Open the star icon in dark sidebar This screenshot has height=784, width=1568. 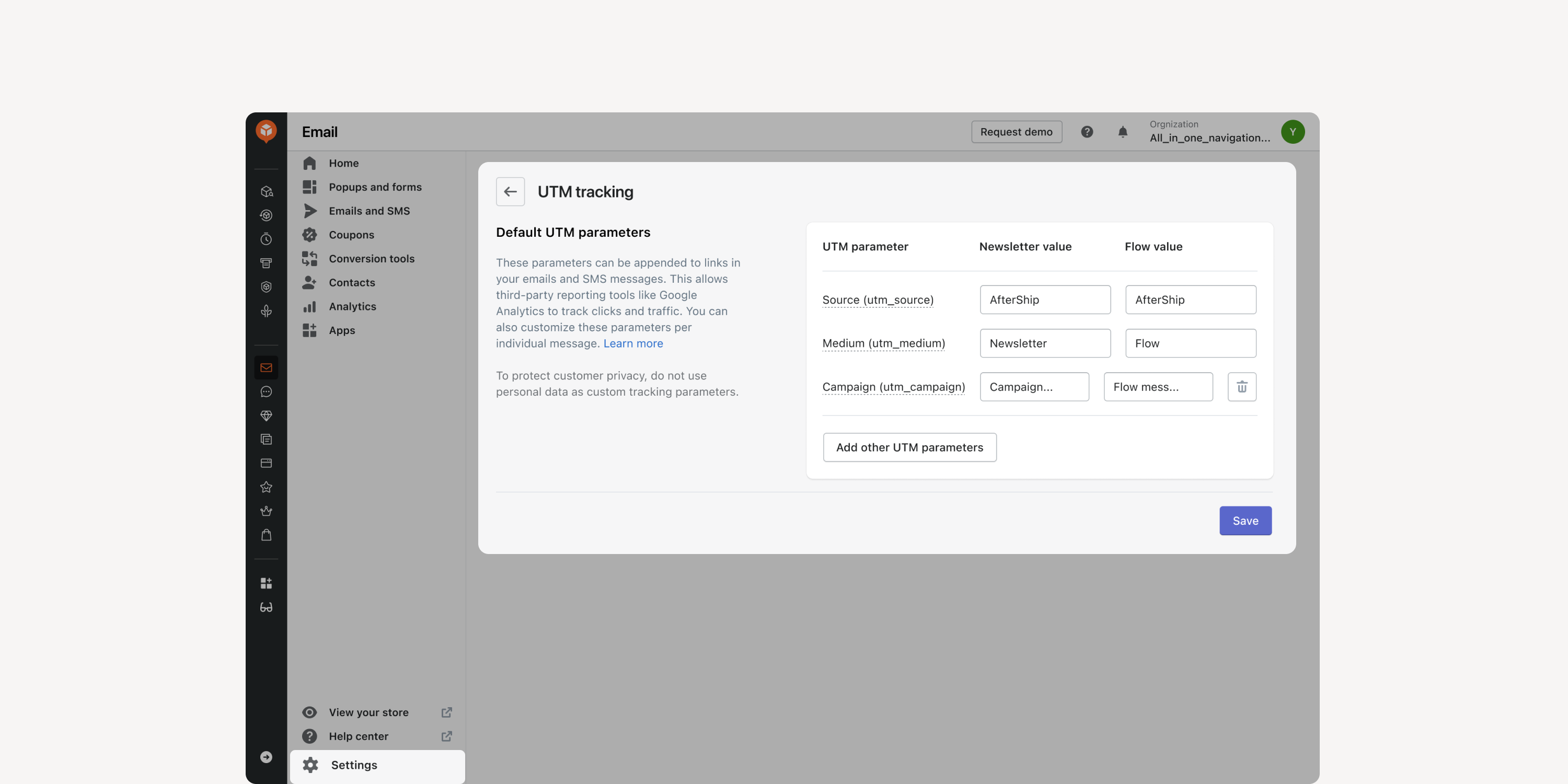point(266,487)
